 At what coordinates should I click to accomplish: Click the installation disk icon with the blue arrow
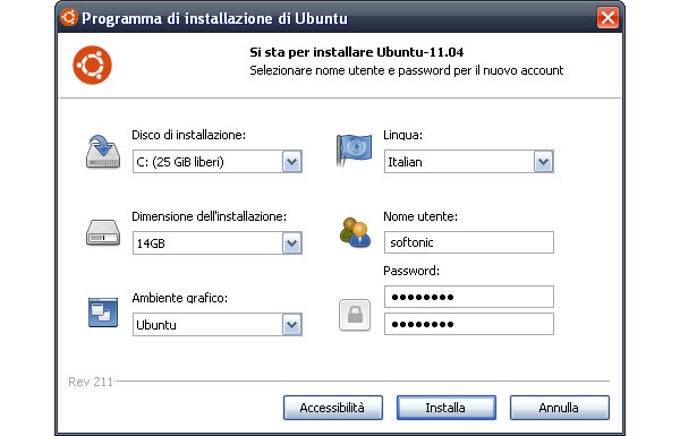click(x=103, y=152)
